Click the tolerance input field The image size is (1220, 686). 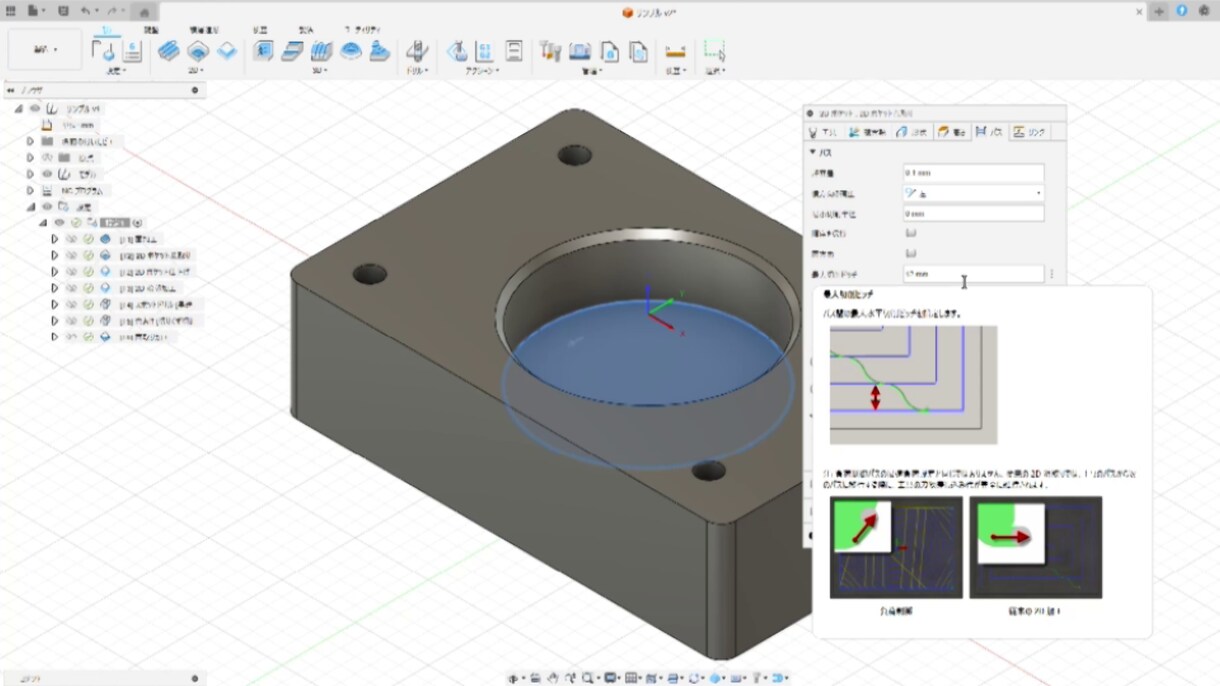pos(973,173)
